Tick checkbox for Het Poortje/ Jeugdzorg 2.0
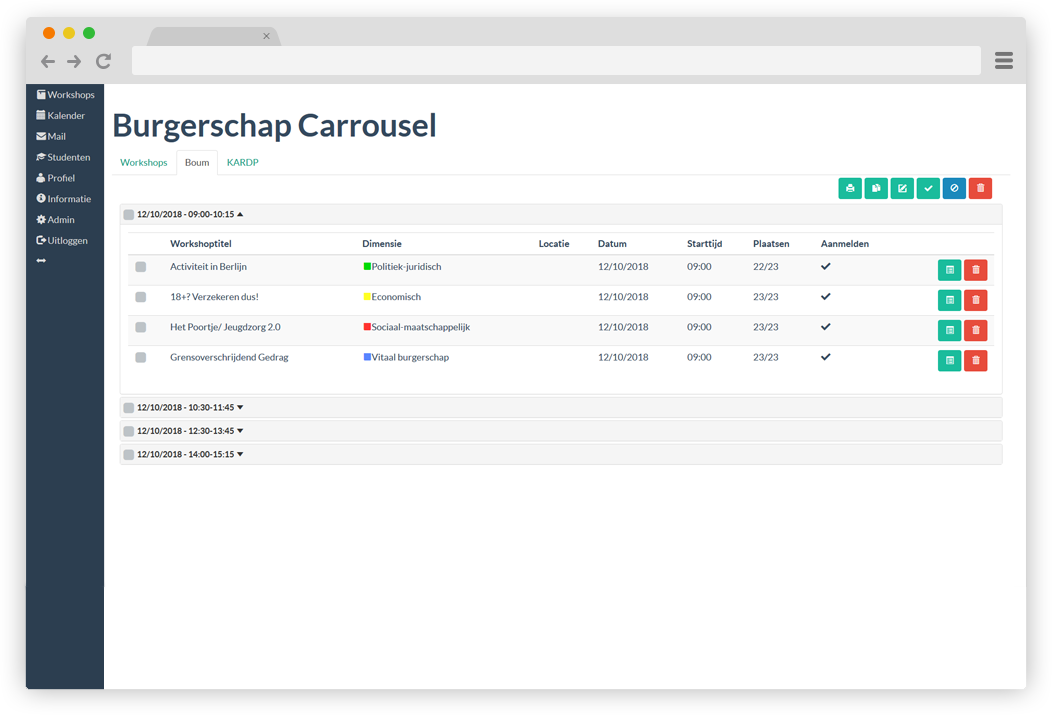Screen dimensions: 1052x715 (141, 327)
